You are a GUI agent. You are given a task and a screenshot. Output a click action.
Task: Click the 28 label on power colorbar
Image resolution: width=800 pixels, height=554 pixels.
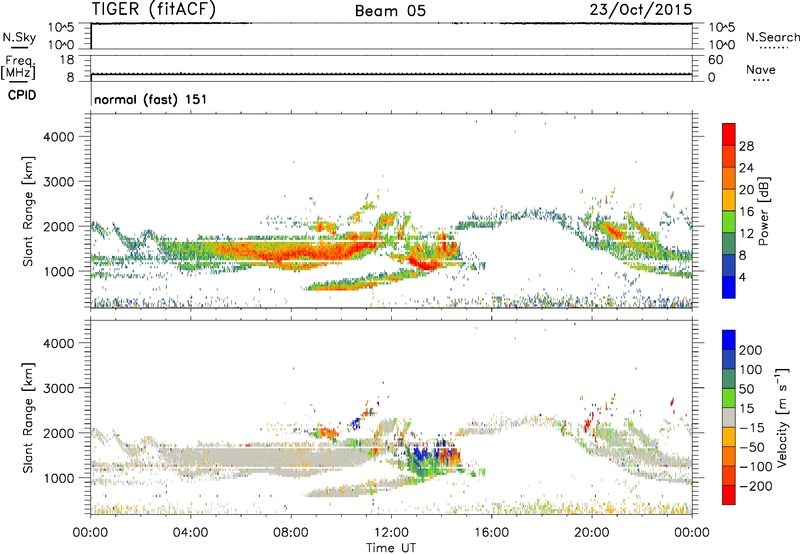[746, 146]
